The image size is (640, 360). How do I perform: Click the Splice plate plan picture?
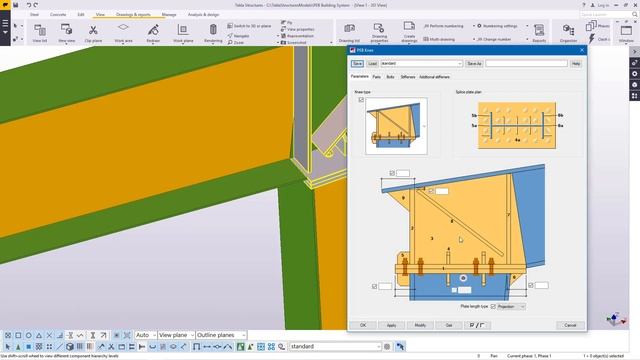click(517, 125)
